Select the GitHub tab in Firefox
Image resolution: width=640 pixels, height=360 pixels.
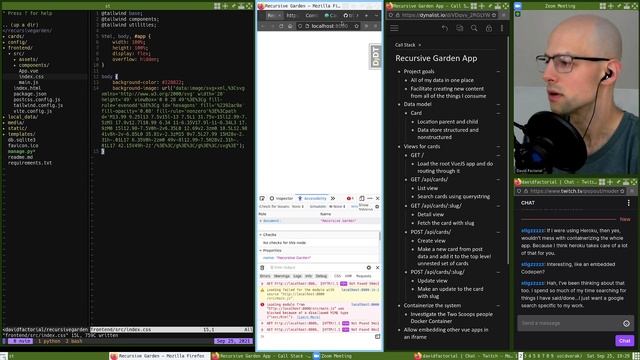coord(349,16)
